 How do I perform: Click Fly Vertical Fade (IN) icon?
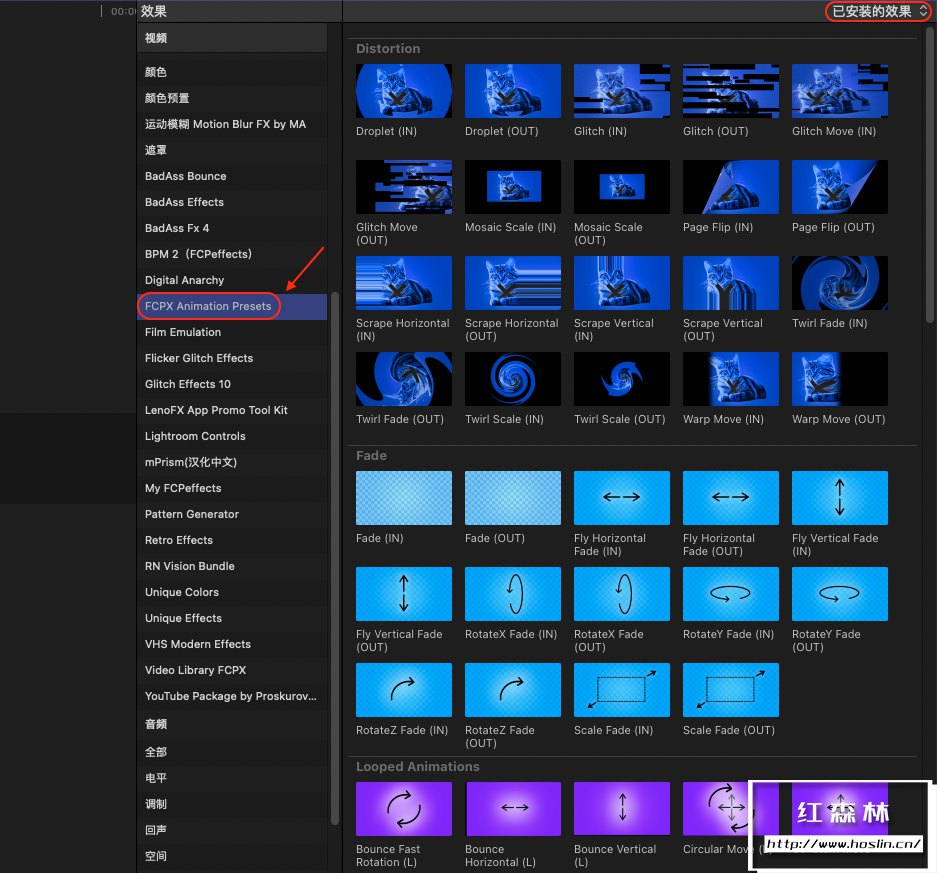(x=840, y=498)
